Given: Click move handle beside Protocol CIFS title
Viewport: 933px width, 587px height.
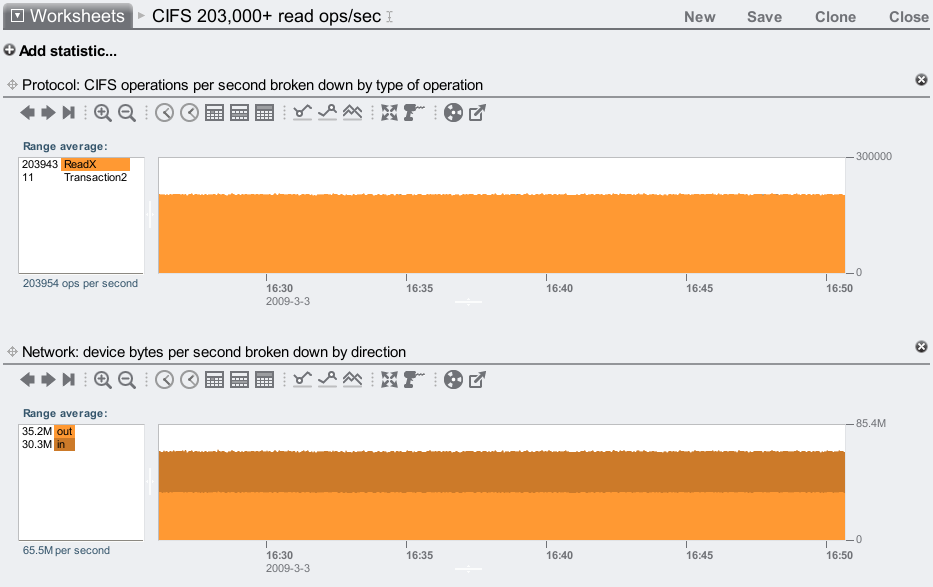Looking at the screenshot, I should (x=12, y=85).
